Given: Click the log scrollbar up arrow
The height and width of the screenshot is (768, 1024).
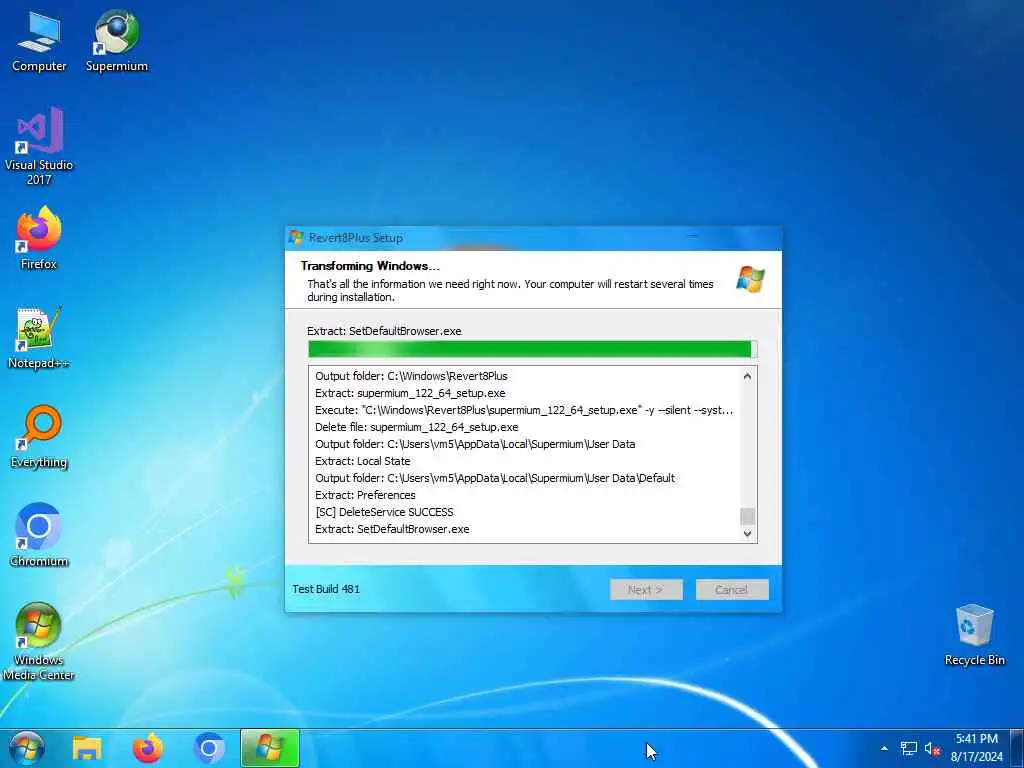Looking at the screenshot, I should pos(748,376).
